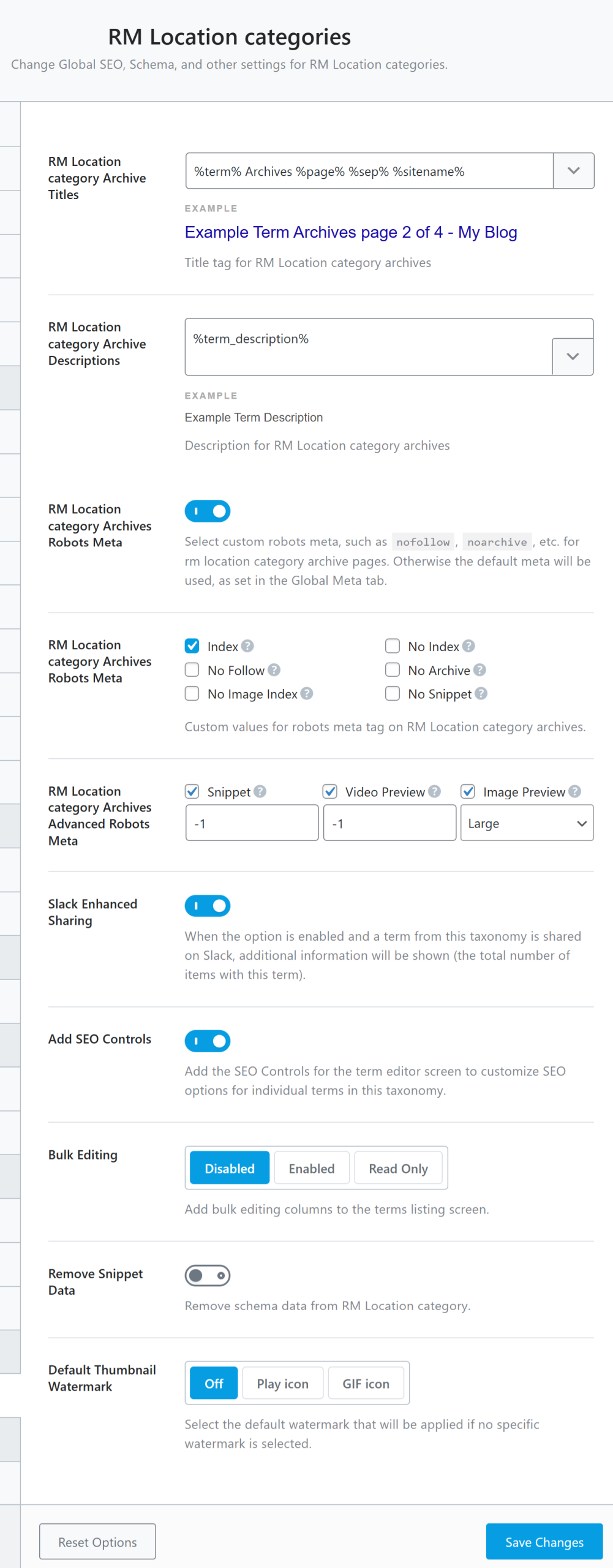Screen dimensions: 613x1568
Task: Expand the Archive Descriptions variables dropdown
Action: click(572, 356)
